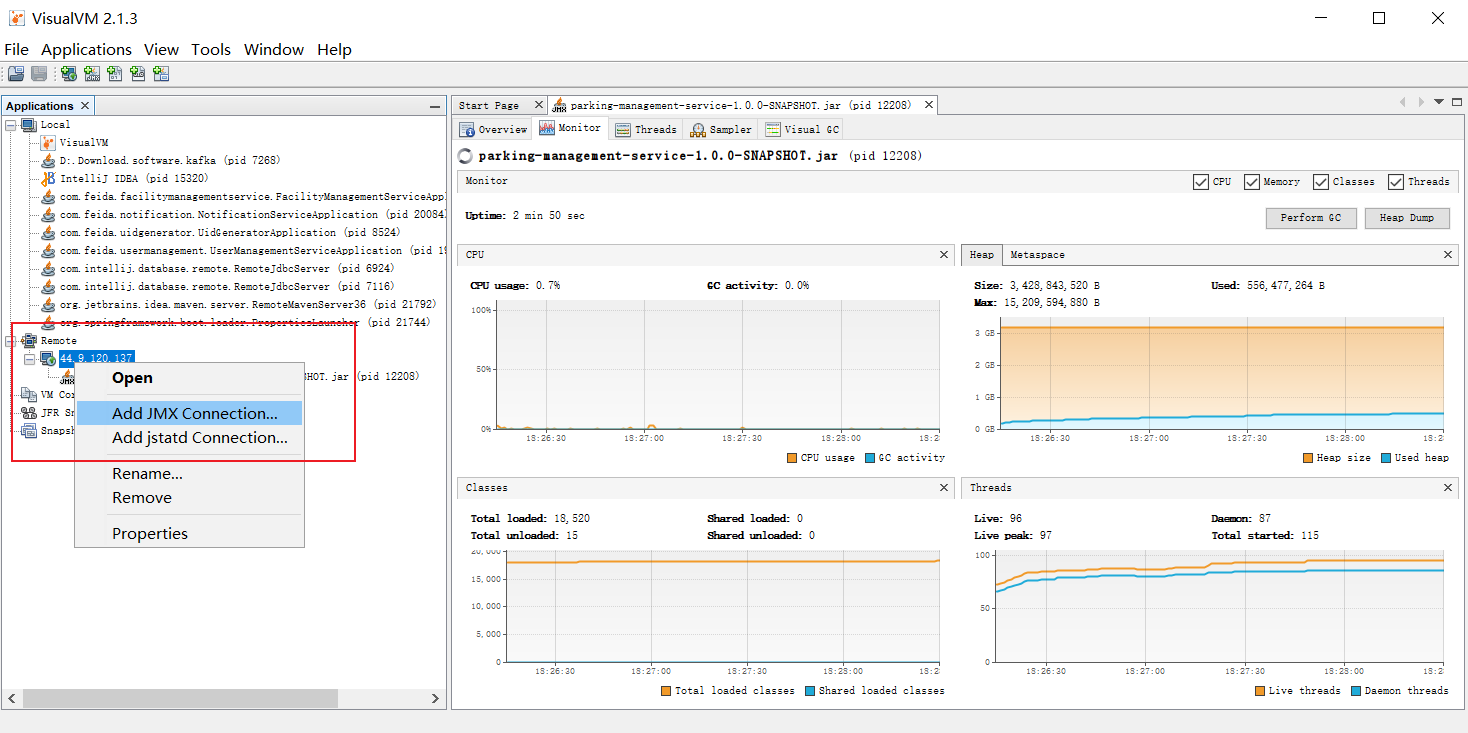Click the remote host icon beside 44.9.120.137
Screen dimensions: 1468x733
(x=48, y=358)
